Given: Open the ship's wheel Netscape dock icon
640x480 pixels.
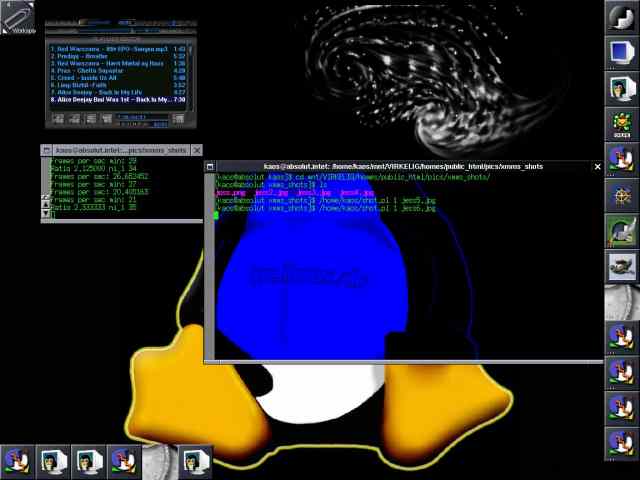Looking at the screenshot, I should (622, 196).
